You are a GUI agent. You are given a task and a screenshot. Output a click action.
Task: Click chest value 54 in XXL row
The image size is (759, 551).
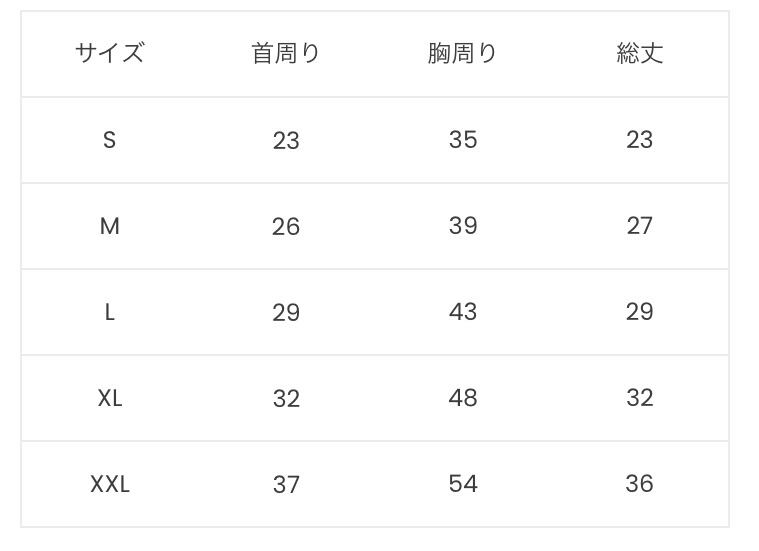462,484
